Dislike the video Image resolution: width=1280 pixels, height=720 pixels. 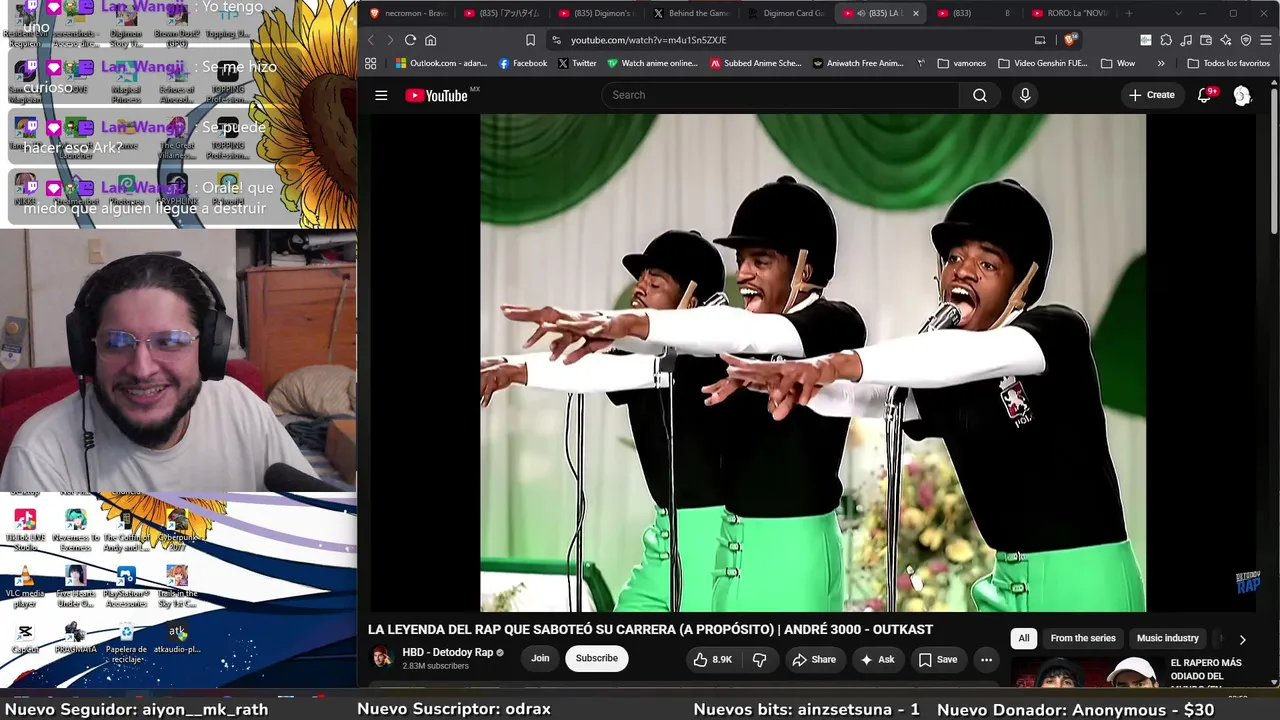coord(759,659)
